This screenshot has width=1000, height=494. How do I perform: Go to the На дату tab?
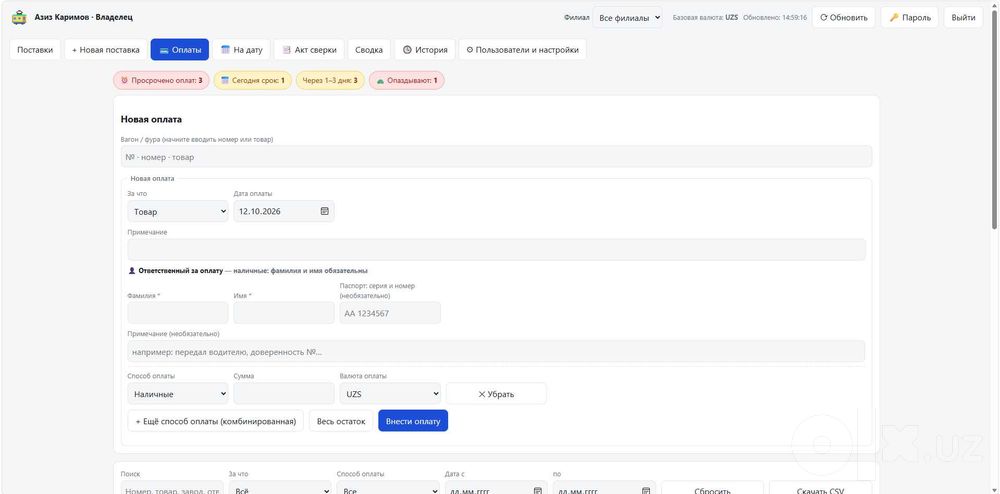pyautogui.click(x=242, y=50)
